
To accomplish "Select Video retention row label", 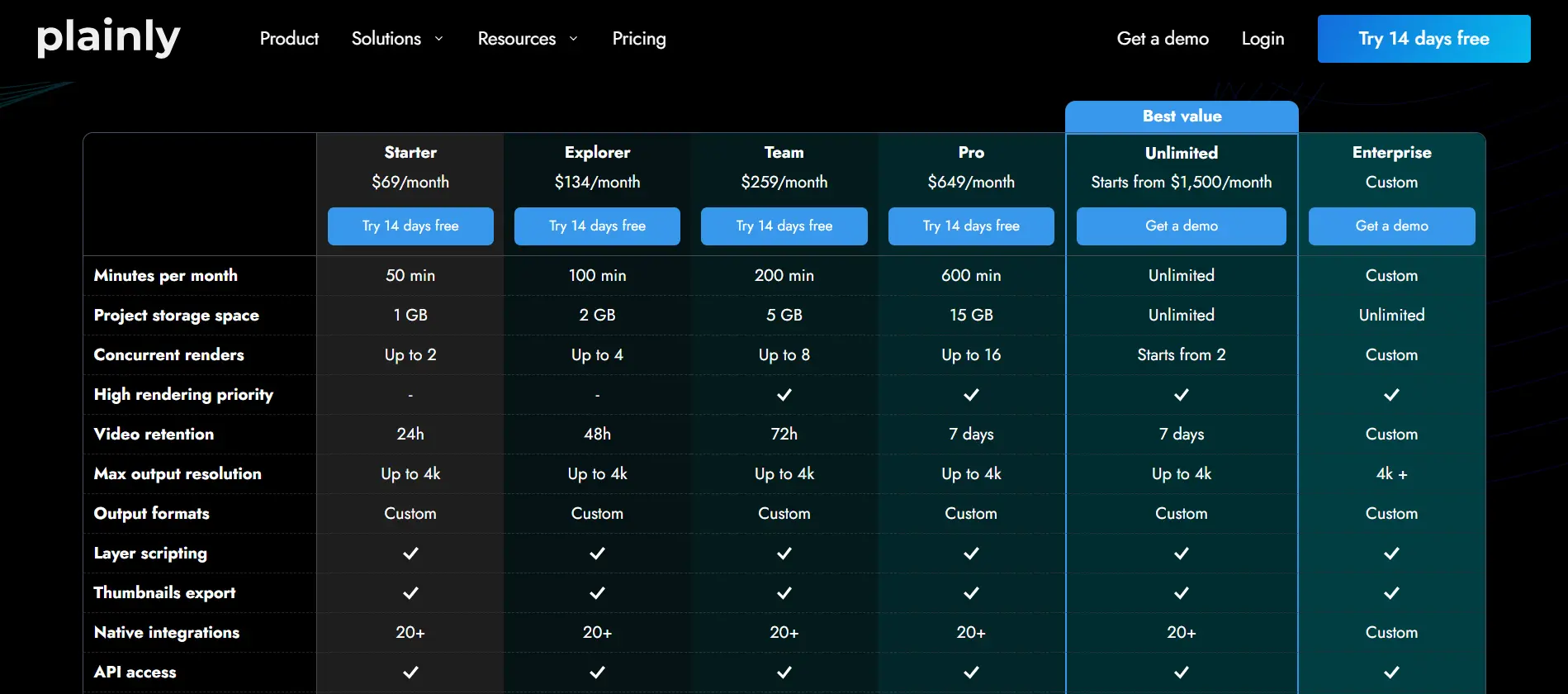I will (154, 434).
